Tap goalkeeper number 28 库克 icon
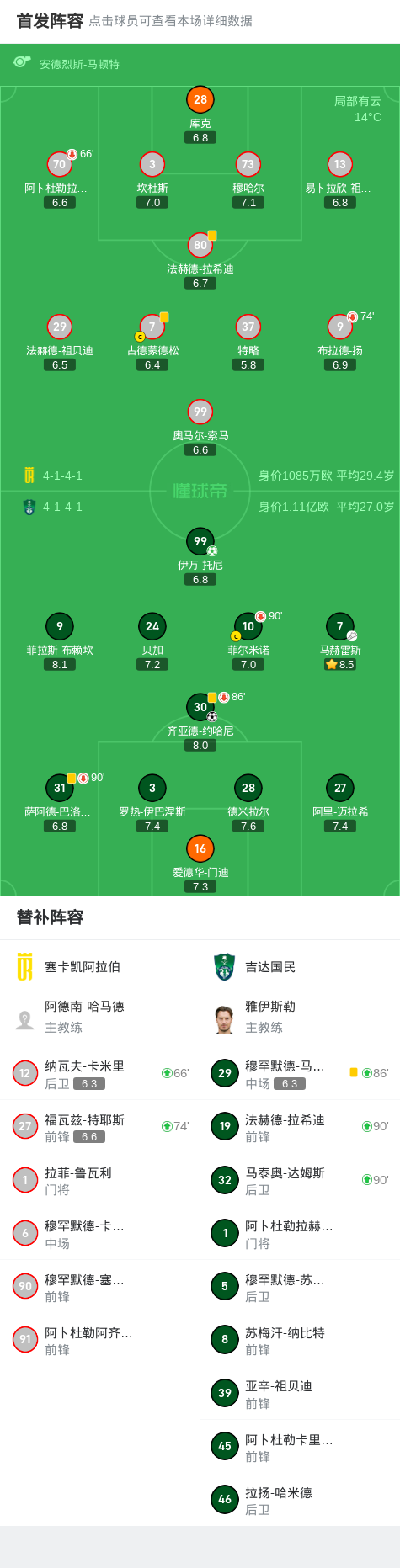400x1568 pixels. pyautogui.click(x=200, y=99)
